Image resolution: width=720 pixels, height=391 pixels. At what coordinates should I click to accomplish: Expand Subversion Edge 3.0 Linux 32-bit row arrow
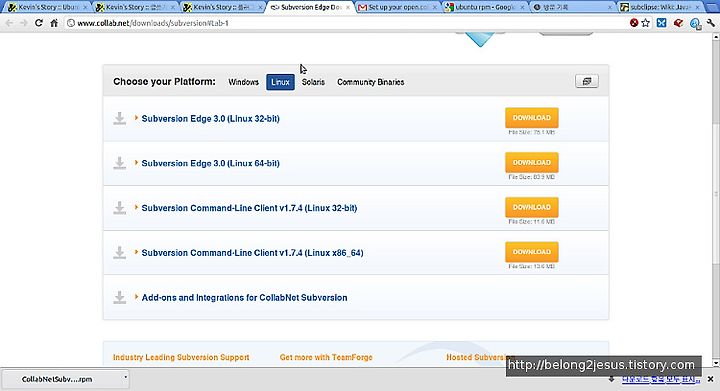point(136,118)
